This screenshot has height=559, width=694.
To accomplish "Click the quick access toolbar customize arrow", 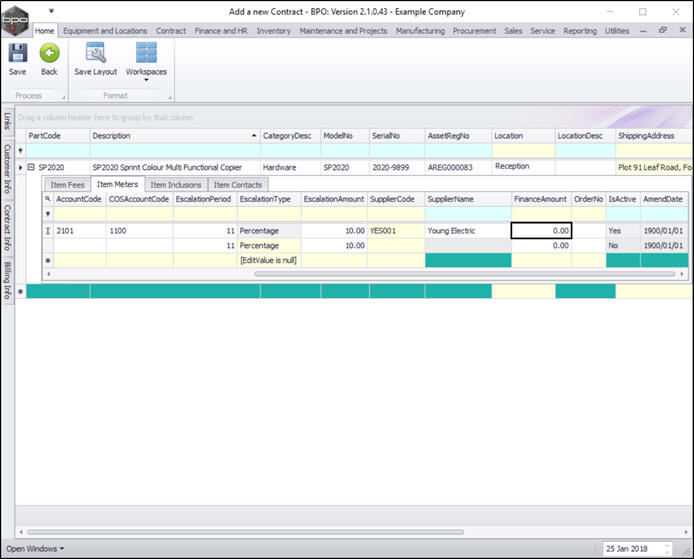I will (51, 12).
